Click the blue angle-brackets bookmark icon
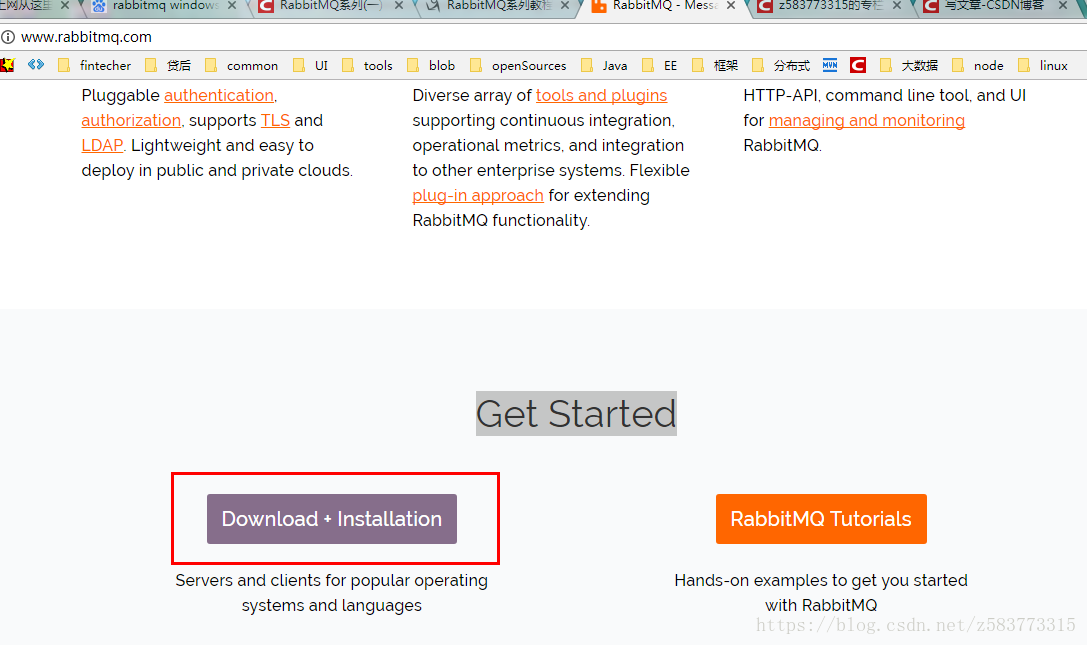1087x645 pixels. coord(36,64)
